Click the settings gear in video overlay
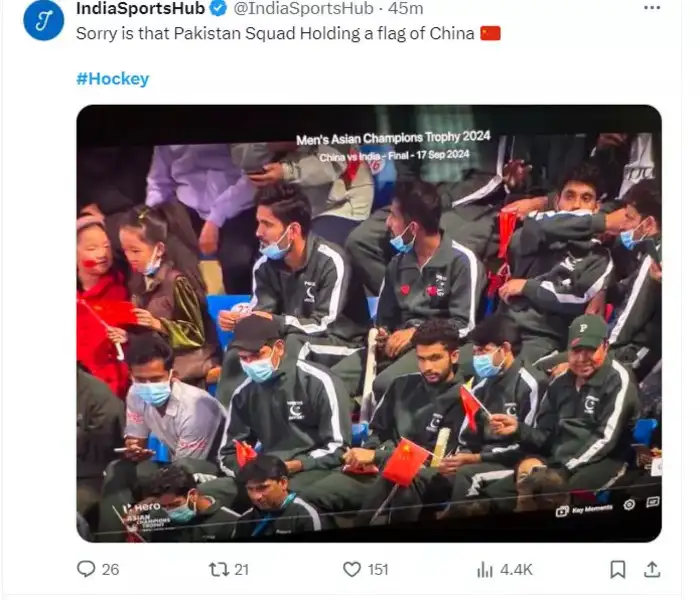 (629, 505)
